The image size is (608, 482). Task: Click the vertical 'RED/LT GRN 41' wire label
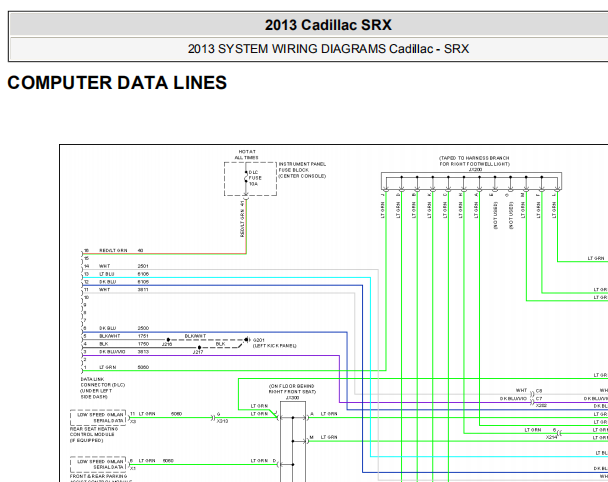pyautogui.click(x=242, y=219)
